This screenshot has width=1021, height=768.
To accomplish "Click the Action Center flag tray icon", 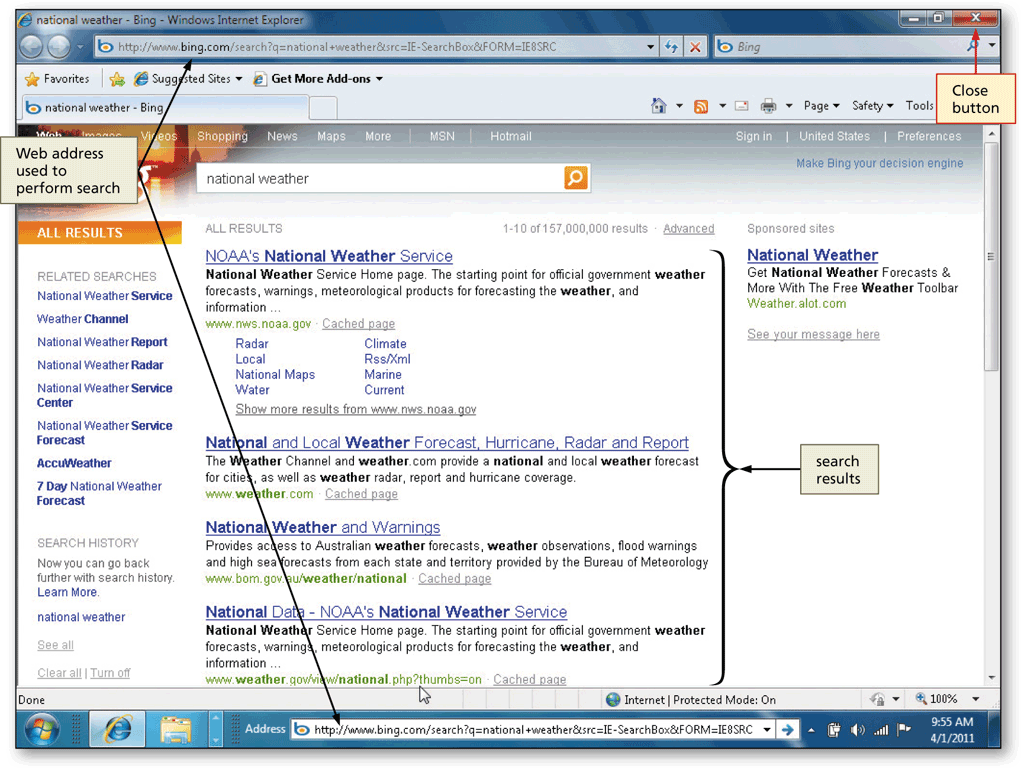I will coord(904,730).
